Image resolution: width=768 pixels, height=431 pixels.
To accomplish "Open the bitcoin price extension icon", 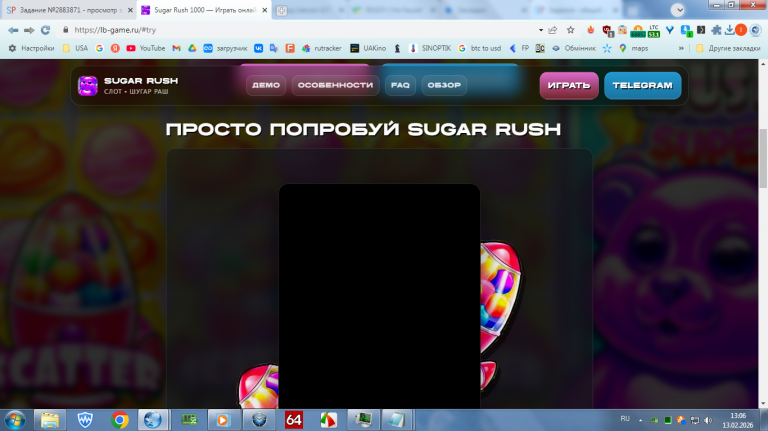I will 638,31.
